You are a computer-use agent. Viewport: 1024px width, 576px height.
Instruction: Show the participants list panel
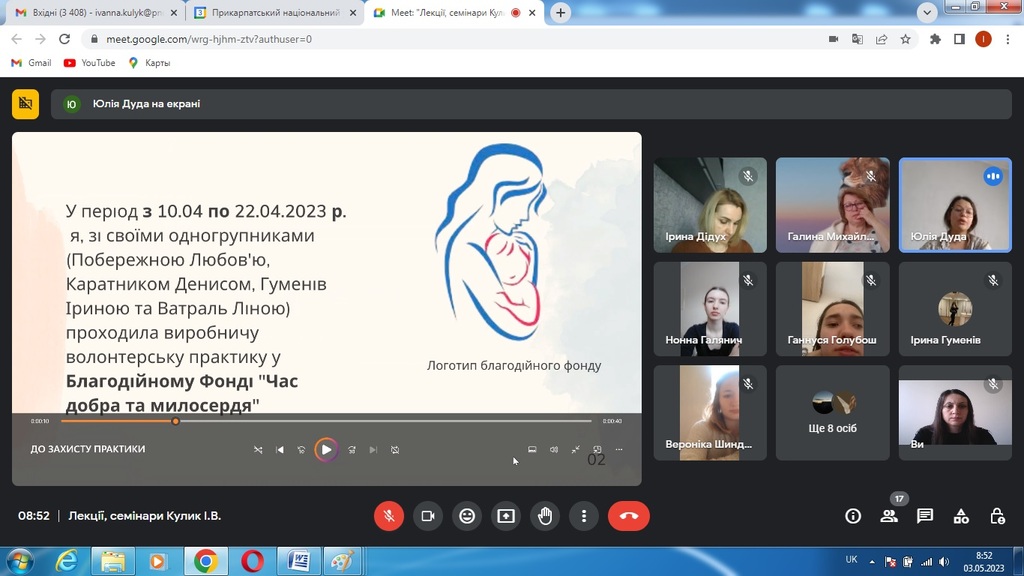pyautogui.click(x=889, y=516)
